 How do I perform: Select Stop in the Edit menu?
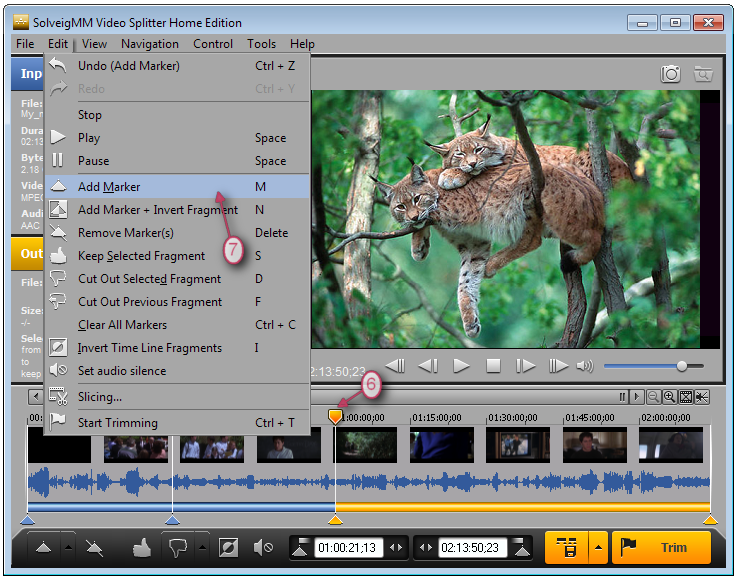click(x=177, y=115)
